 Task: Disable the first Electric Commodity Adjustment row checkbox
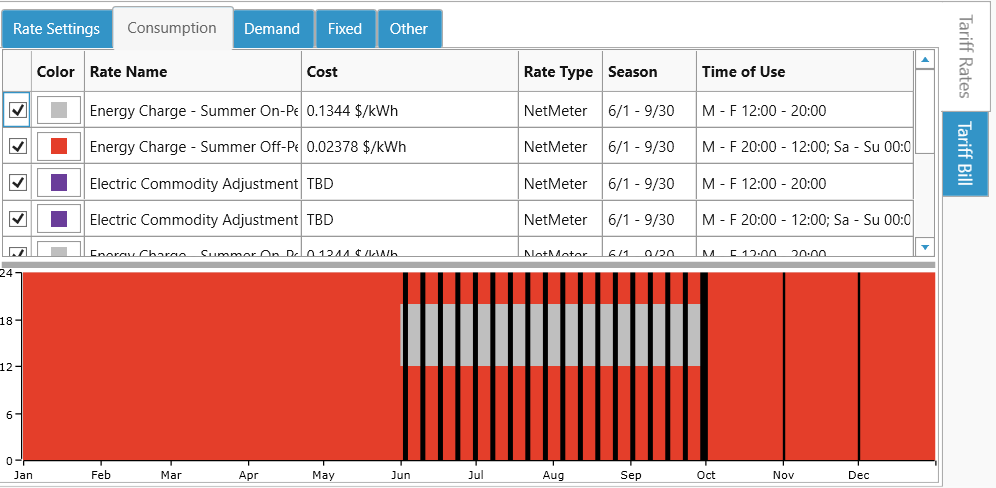pyautogui.click(x=17, y=183)
